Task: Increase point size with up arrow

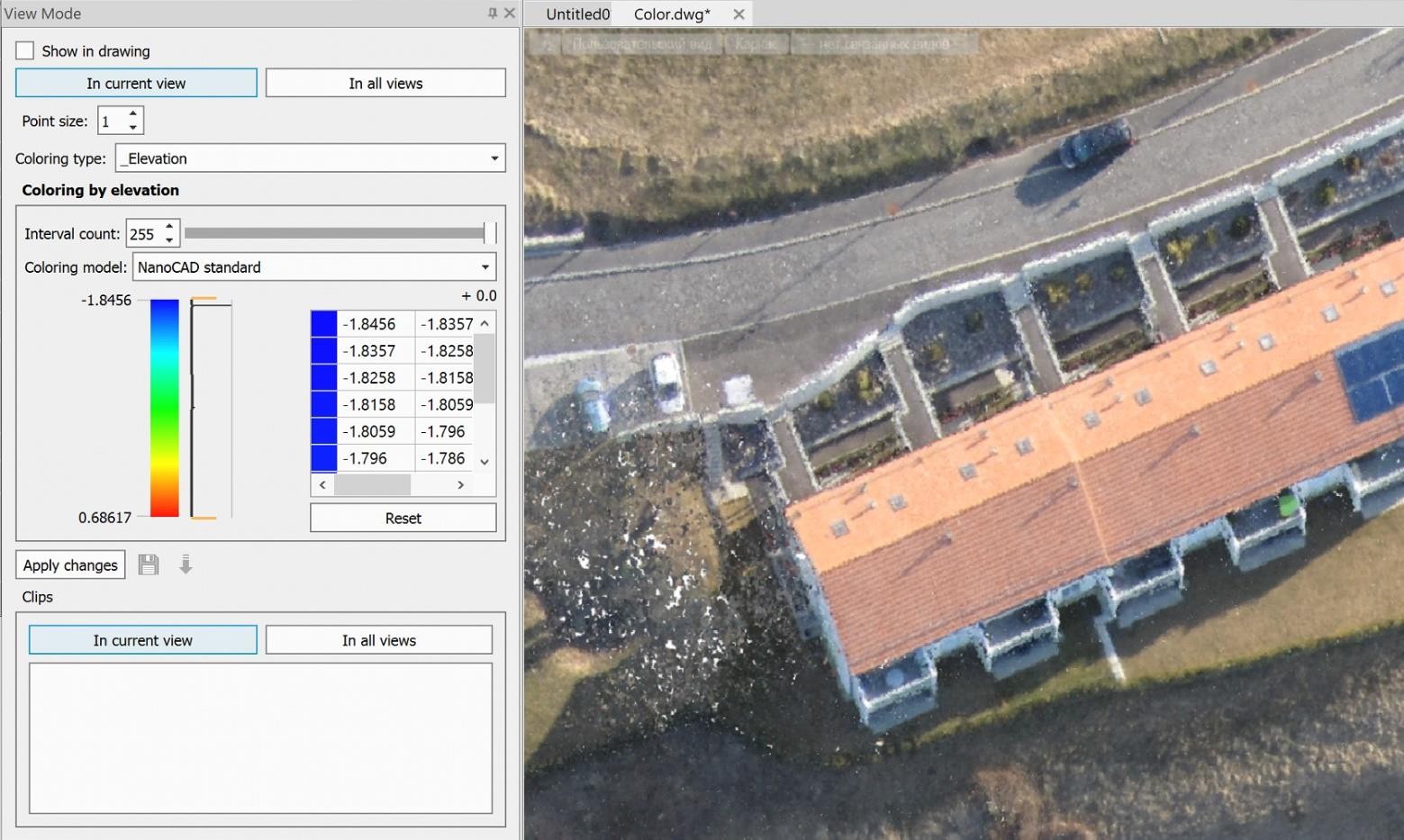Action: [x=133, y=113]
